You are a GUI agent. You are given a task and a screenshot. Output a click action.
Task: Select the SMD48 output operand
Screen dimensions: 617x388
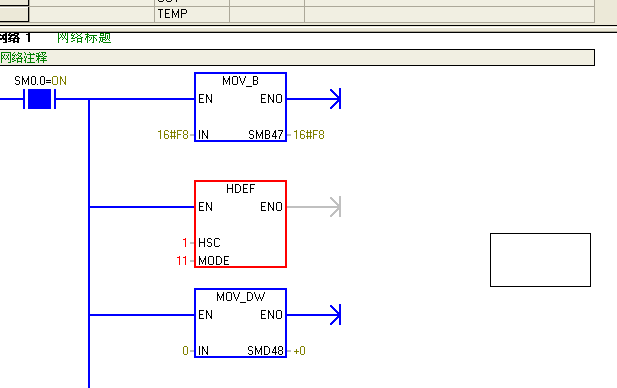(x=265, y=350)
